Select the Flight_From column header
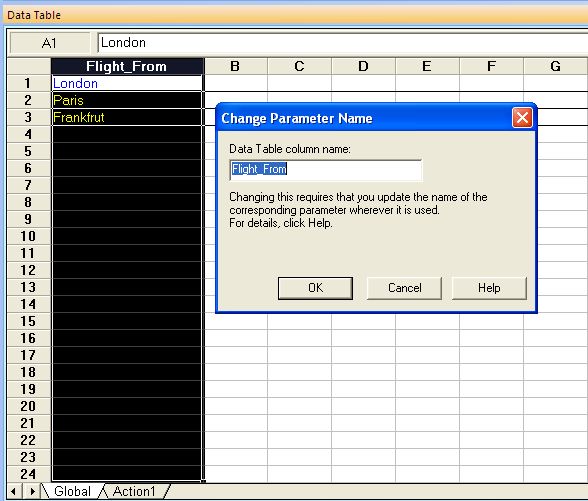This screenshot has height=501, width=588. click(x=127, y=66)
